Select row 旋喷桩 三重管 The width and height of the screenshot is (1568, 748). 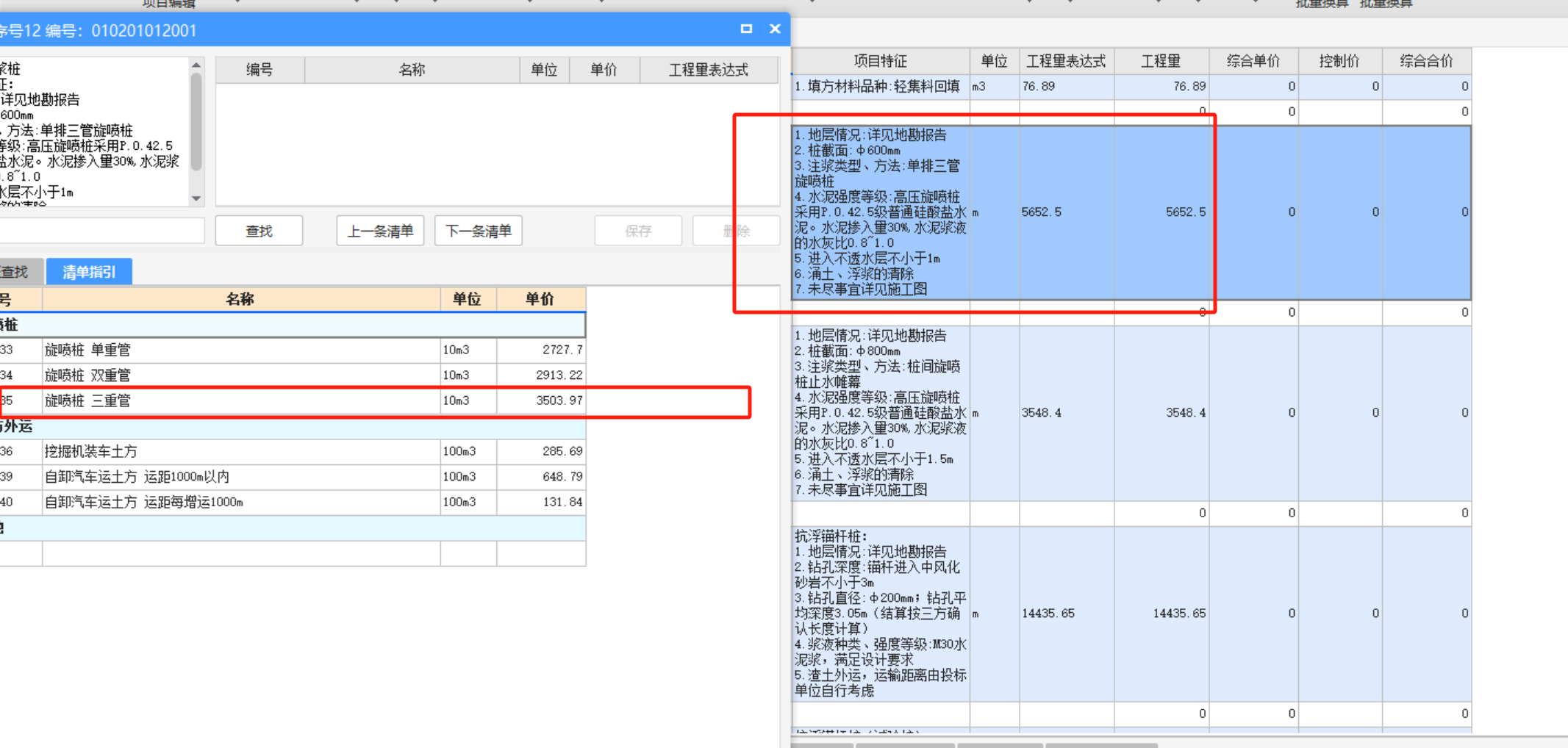[x=293, y=400]
